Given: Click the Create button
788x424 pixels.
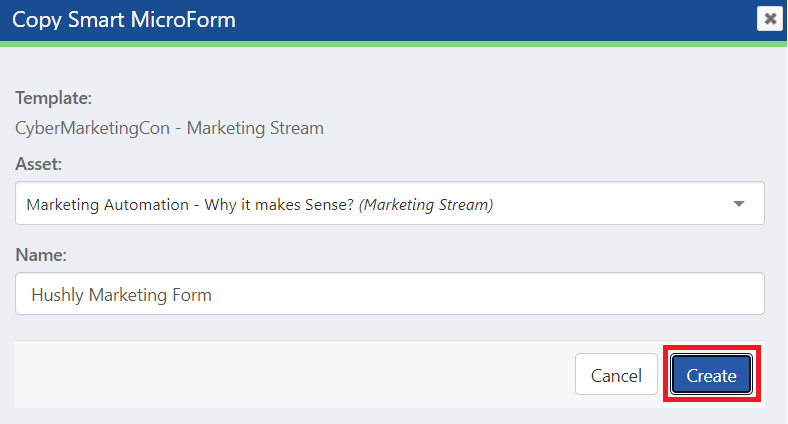Looking at the screenshot, I should pos(711,376).
